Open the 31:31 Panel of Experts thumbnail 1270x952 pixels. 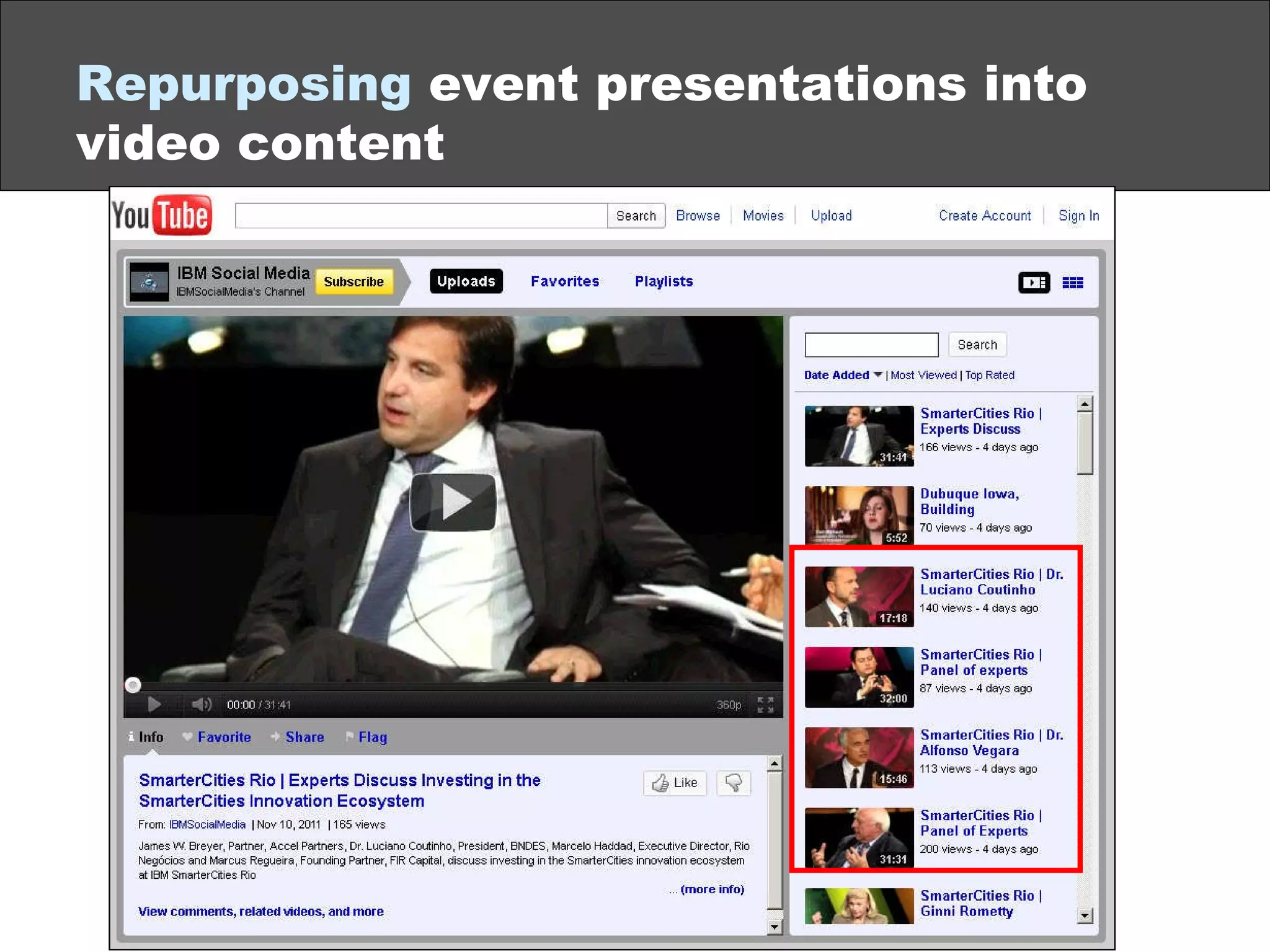[859, 837]
